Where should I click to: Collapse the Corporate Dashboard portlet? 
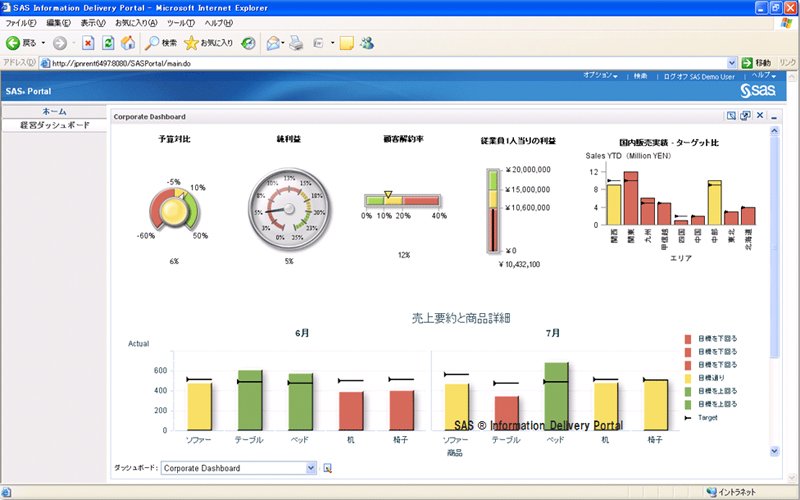coord(774,117)
